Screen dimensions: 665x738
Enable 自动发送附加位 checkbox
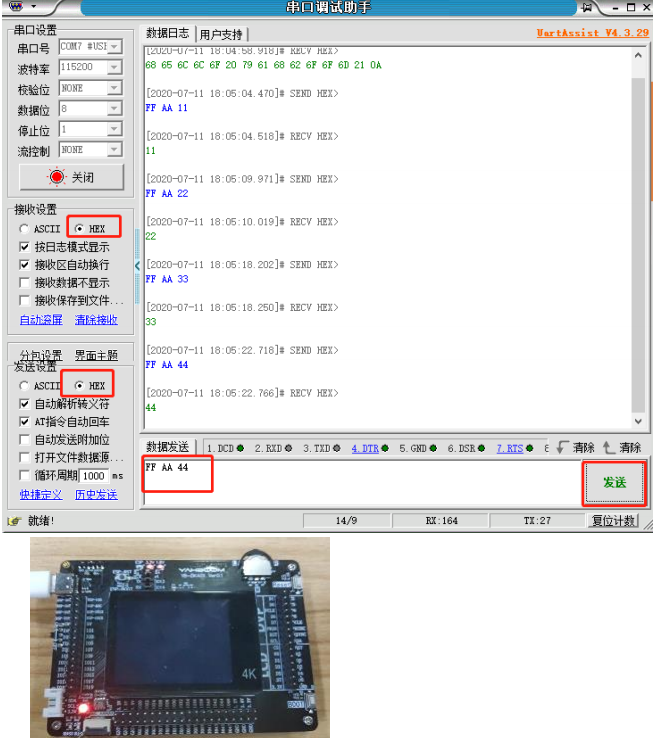tap(24, 440)
